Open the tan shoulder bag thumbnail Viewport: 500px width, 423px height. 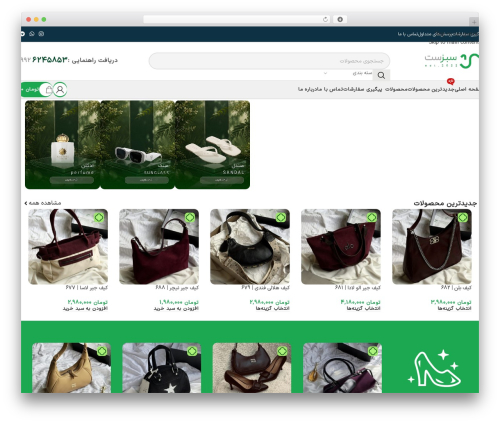tap(71, 368)
